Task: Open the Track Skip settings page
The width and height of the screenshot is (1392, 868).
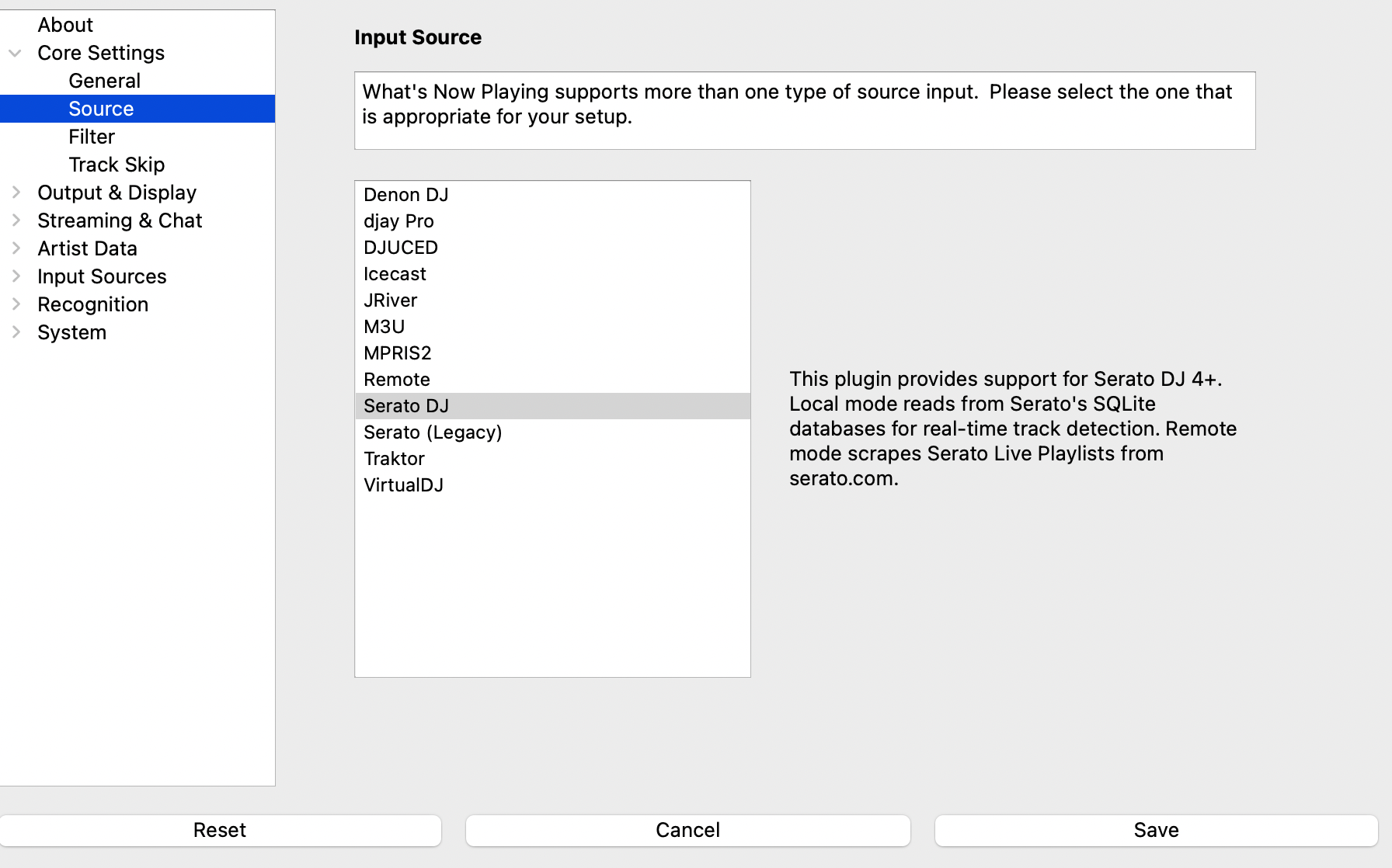Action: [117, 164]
